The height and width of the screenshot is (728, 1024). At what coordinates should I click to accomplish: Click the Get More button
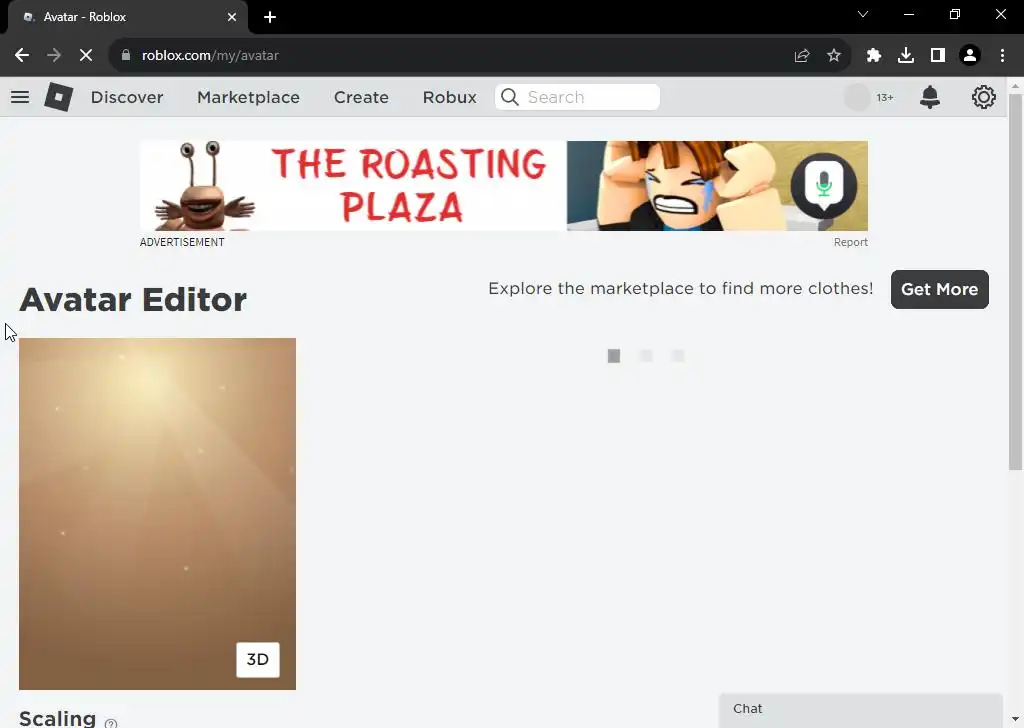939,289
